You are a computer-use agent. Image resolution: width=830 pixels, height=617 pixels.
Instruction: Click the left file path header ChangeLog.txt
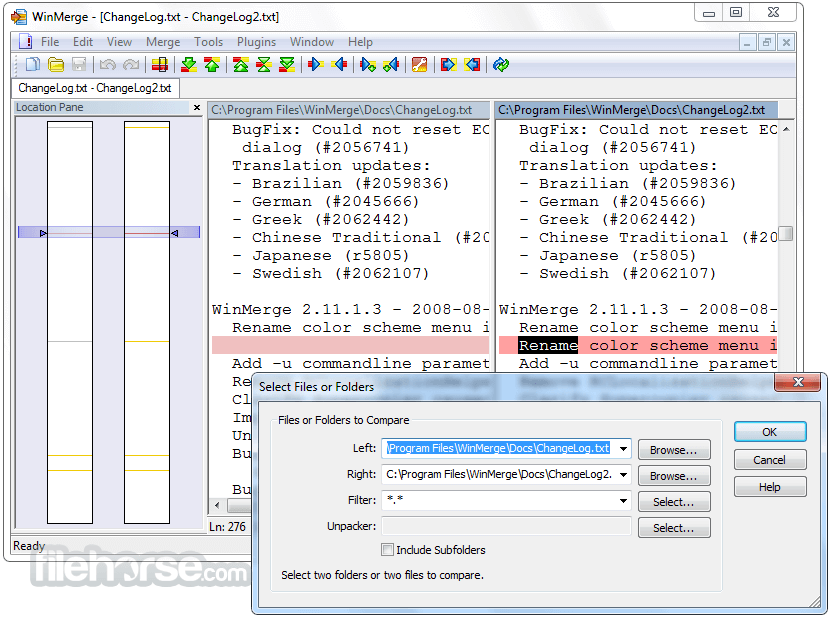pyautogui.click(x=347, y=110)
